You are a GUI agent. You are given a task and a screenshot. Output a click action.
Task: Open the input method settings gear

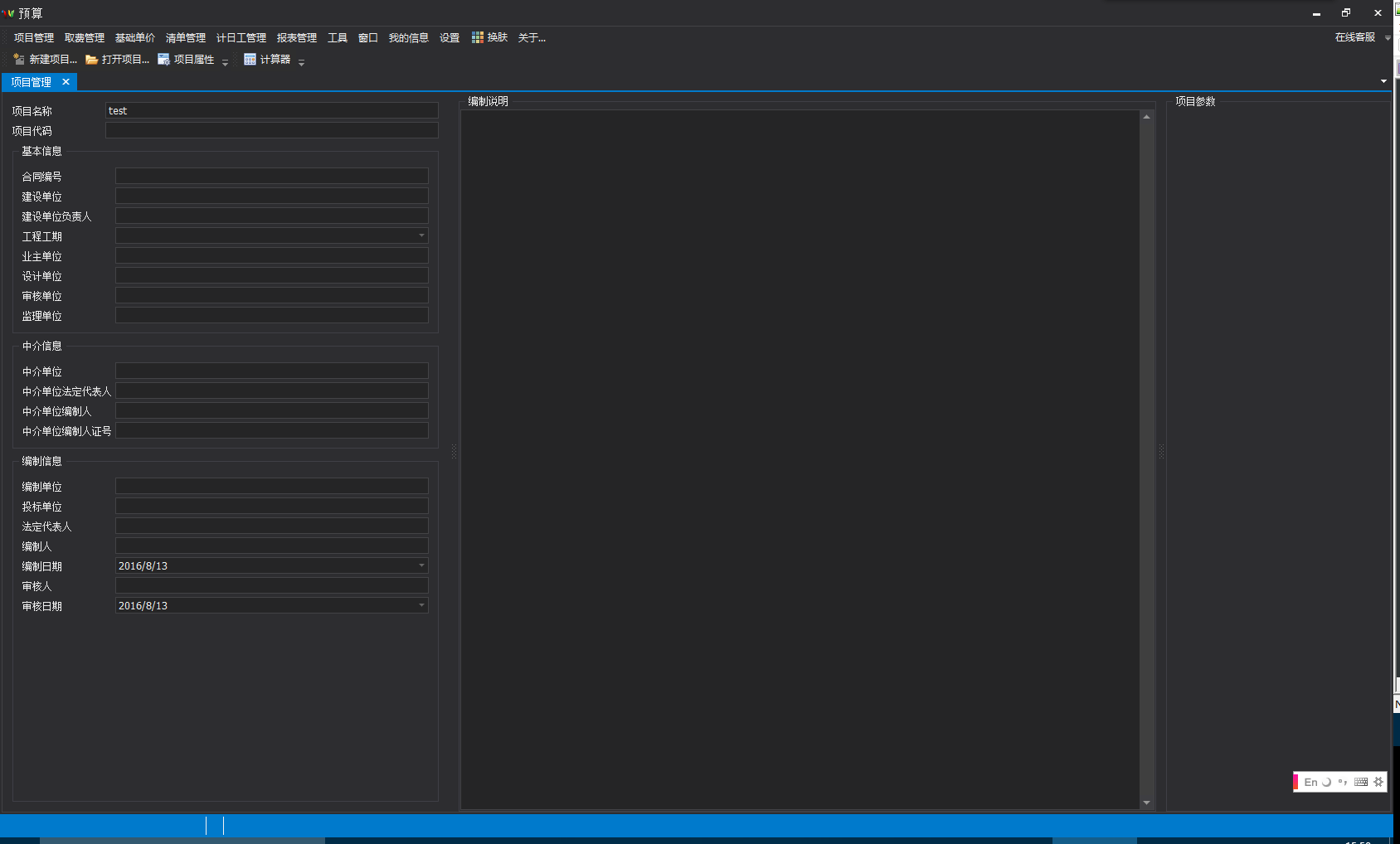pyautogui.click(x=1378, y=782)
